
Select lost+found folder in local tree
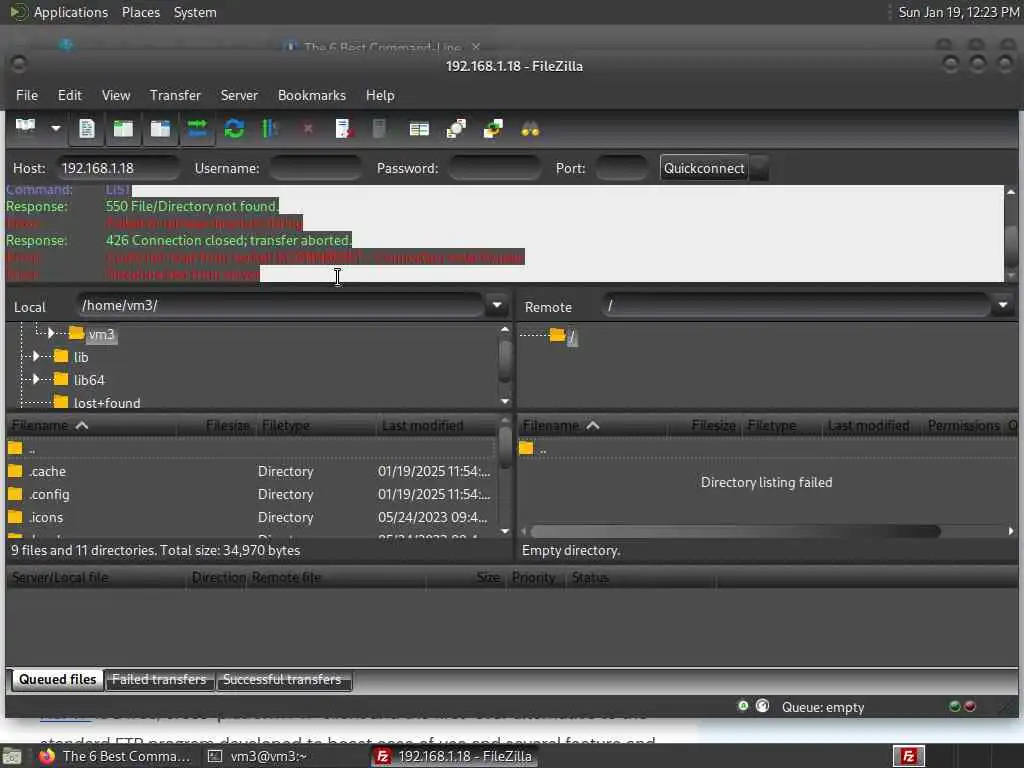coord(106,403)
